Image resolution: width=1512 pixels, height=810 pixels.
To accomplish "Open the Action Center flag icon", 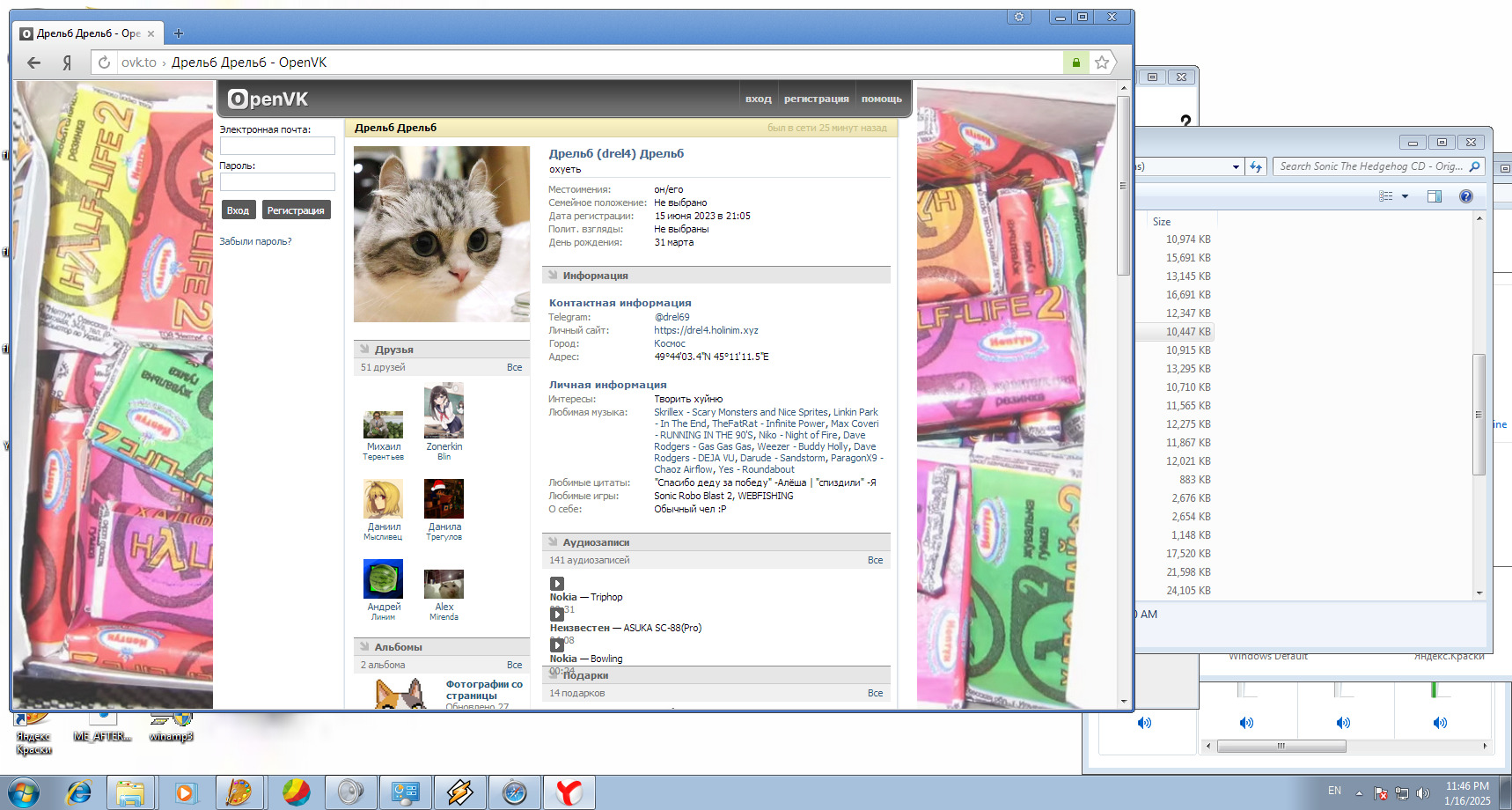I will [x=1381, y=793].
